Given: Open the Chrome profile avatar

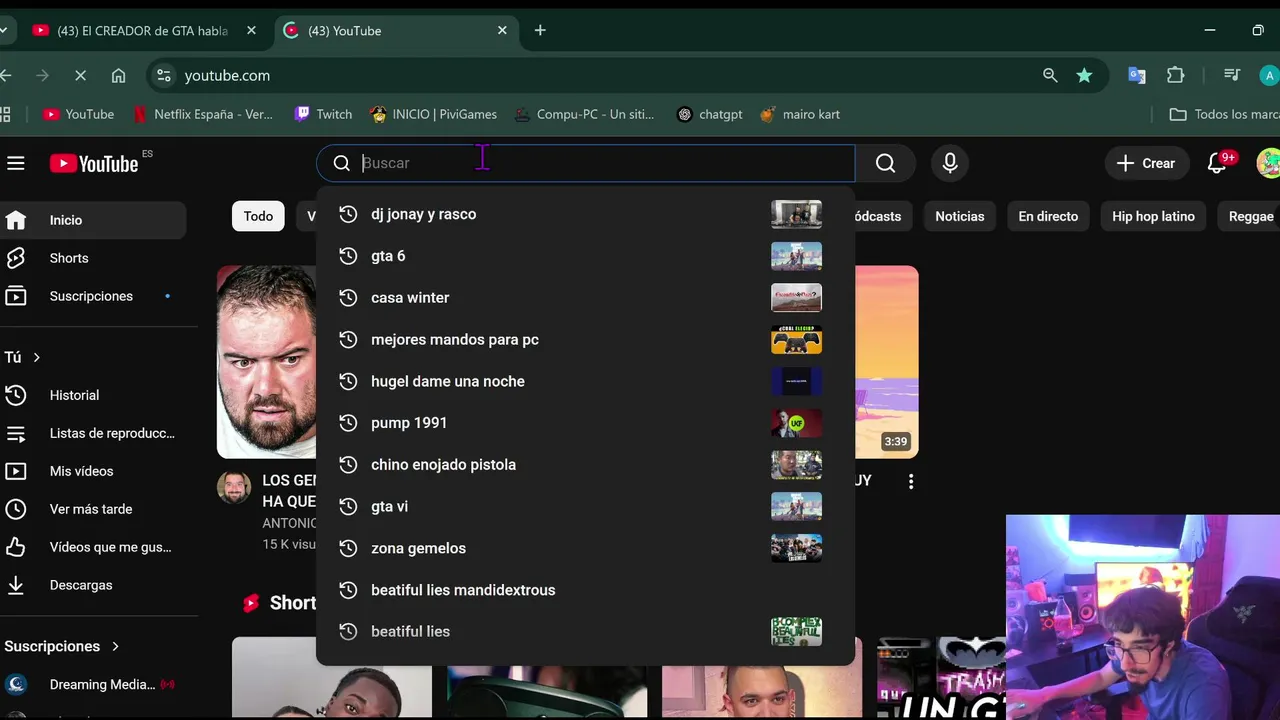Looking at the screenshot, I should [1269, 75].
